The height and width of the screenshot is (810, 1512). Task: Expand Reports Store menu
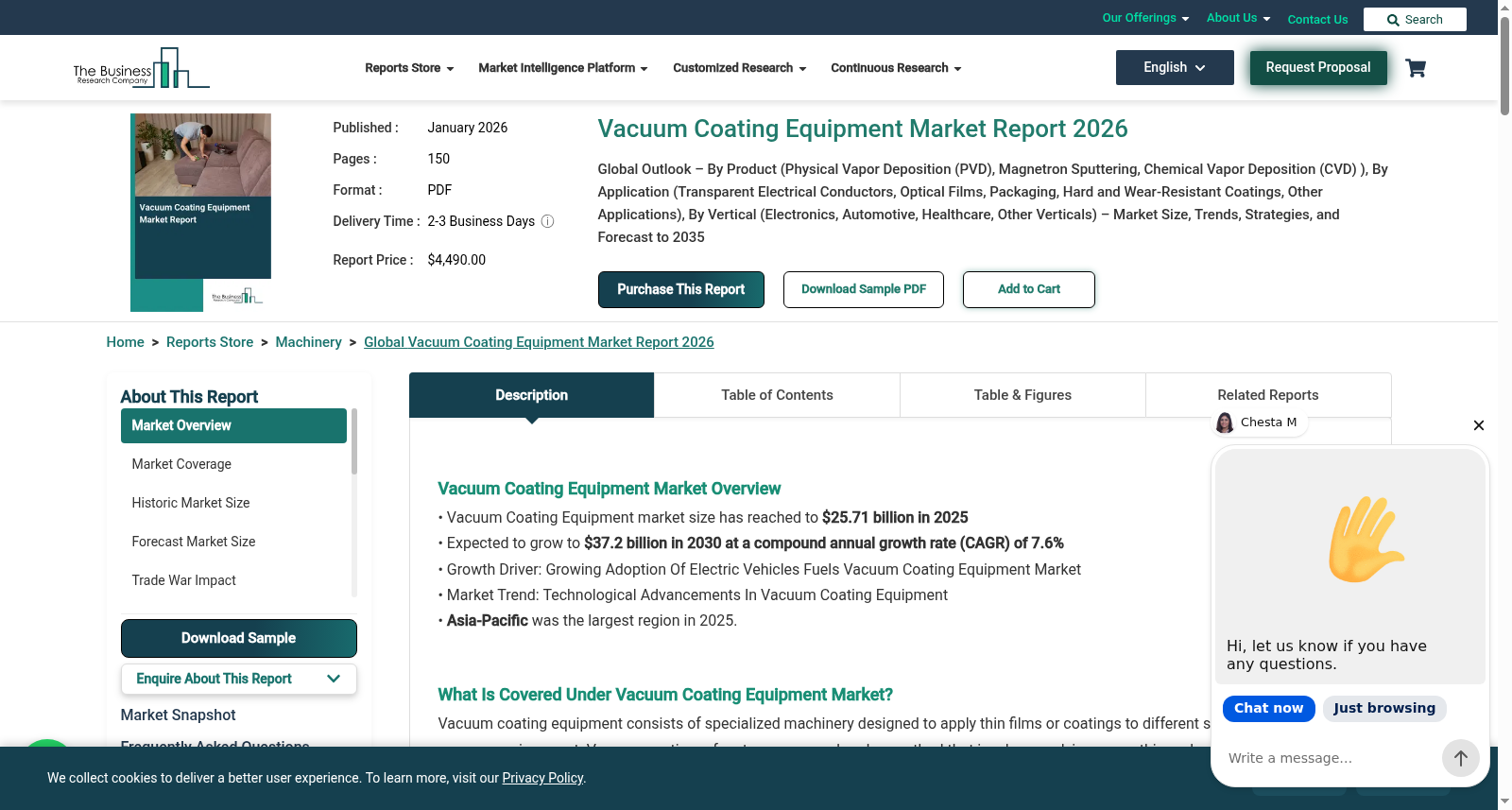point(409,68)
